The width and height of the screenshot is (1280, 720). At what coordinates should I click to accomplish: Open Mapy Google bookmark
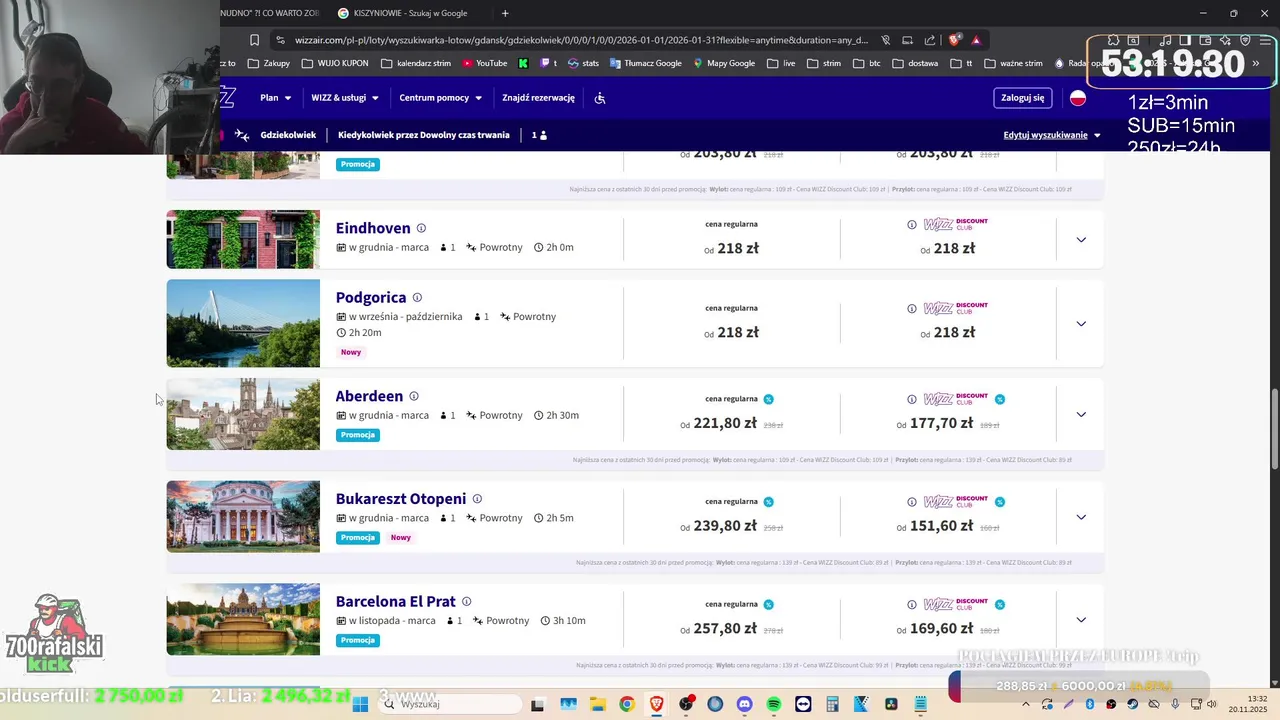pyautogui.click(x=723, y=63)
